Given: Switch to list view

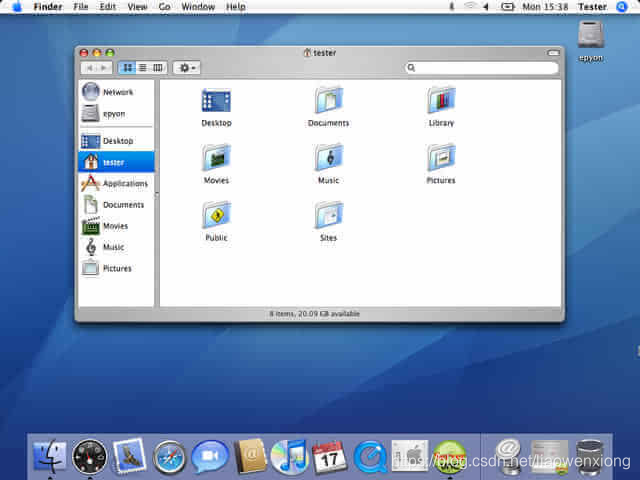Looking at the screenshot, I should [x=143, y=68].
